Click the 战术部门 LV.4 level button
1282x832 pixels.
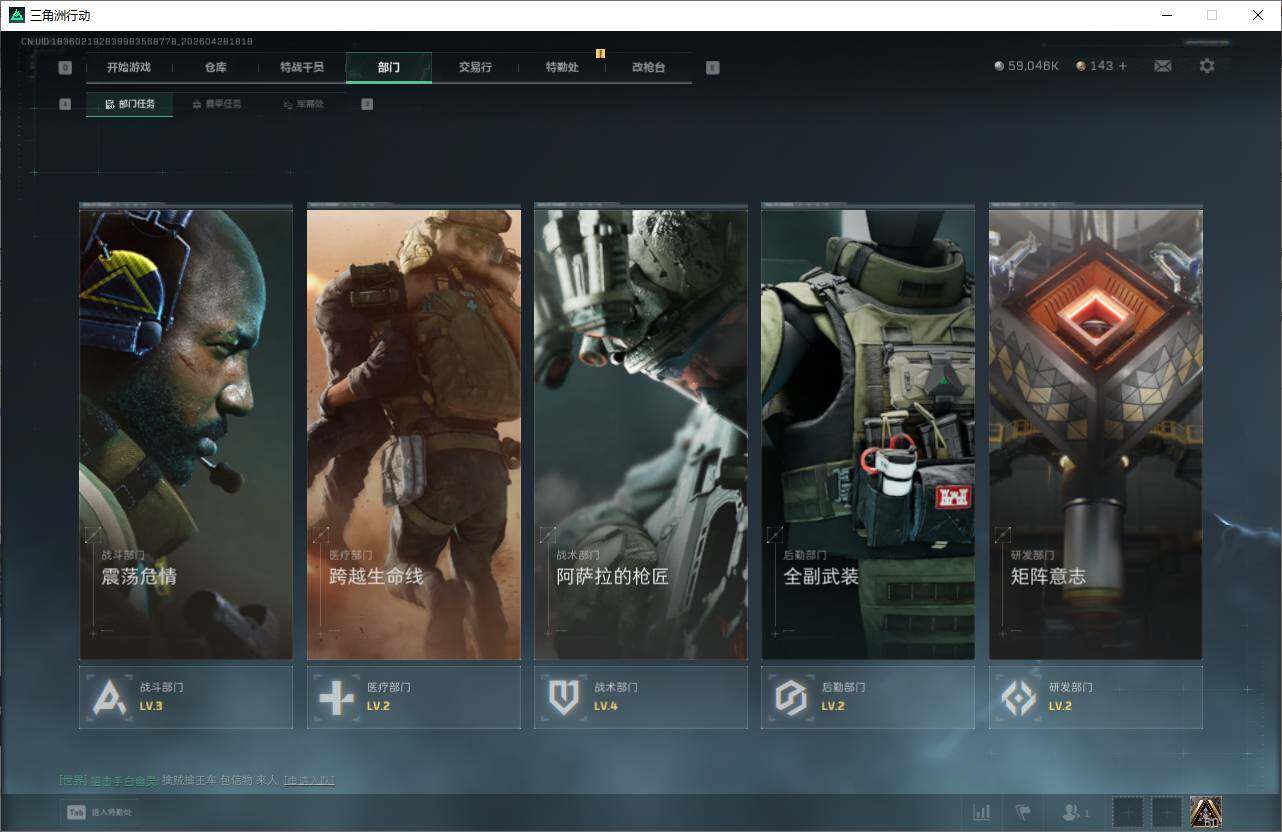click(x=641, y=697)
